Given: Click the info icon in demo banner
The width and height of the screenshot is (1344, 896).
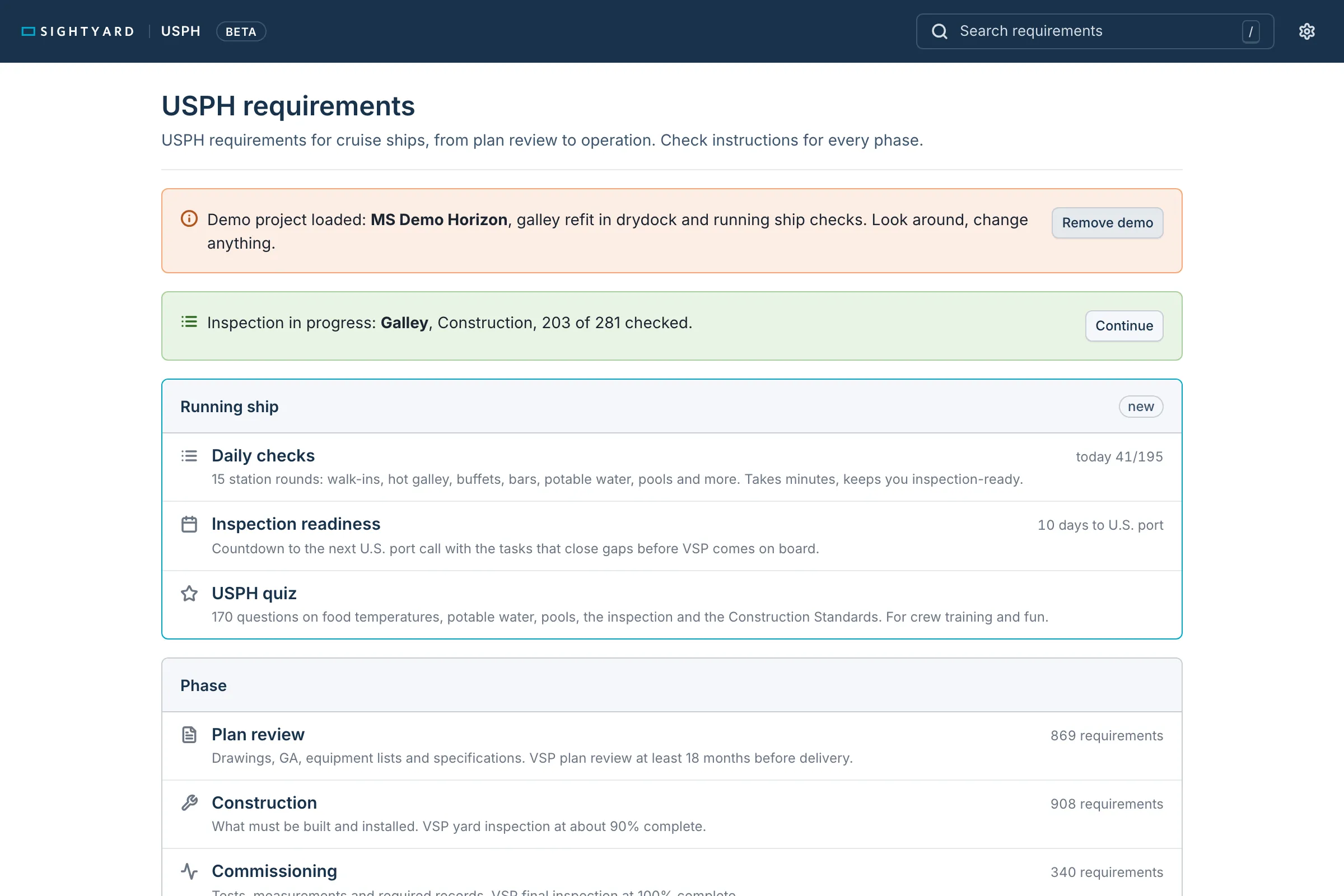Looking at the screenshot, I should (189, 219).
